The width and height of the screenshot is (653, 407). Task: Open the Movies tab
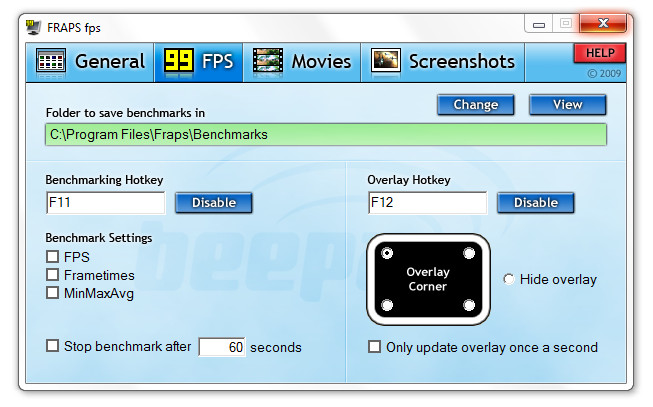click(x=302, y=62)
